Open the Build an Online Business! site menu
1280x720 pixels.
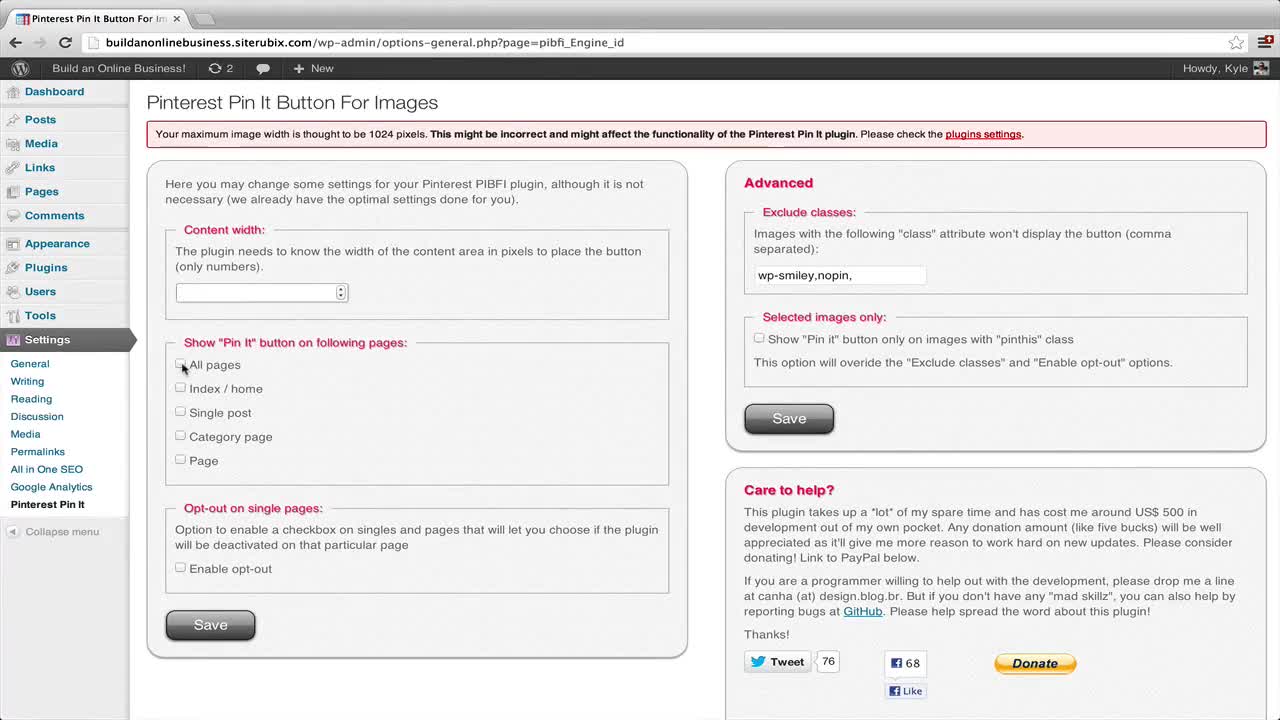click(118, 68)
